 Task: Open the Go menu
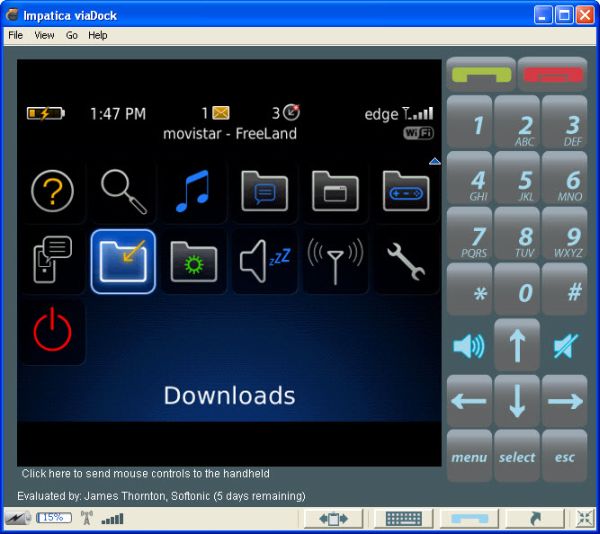[72, 35]
